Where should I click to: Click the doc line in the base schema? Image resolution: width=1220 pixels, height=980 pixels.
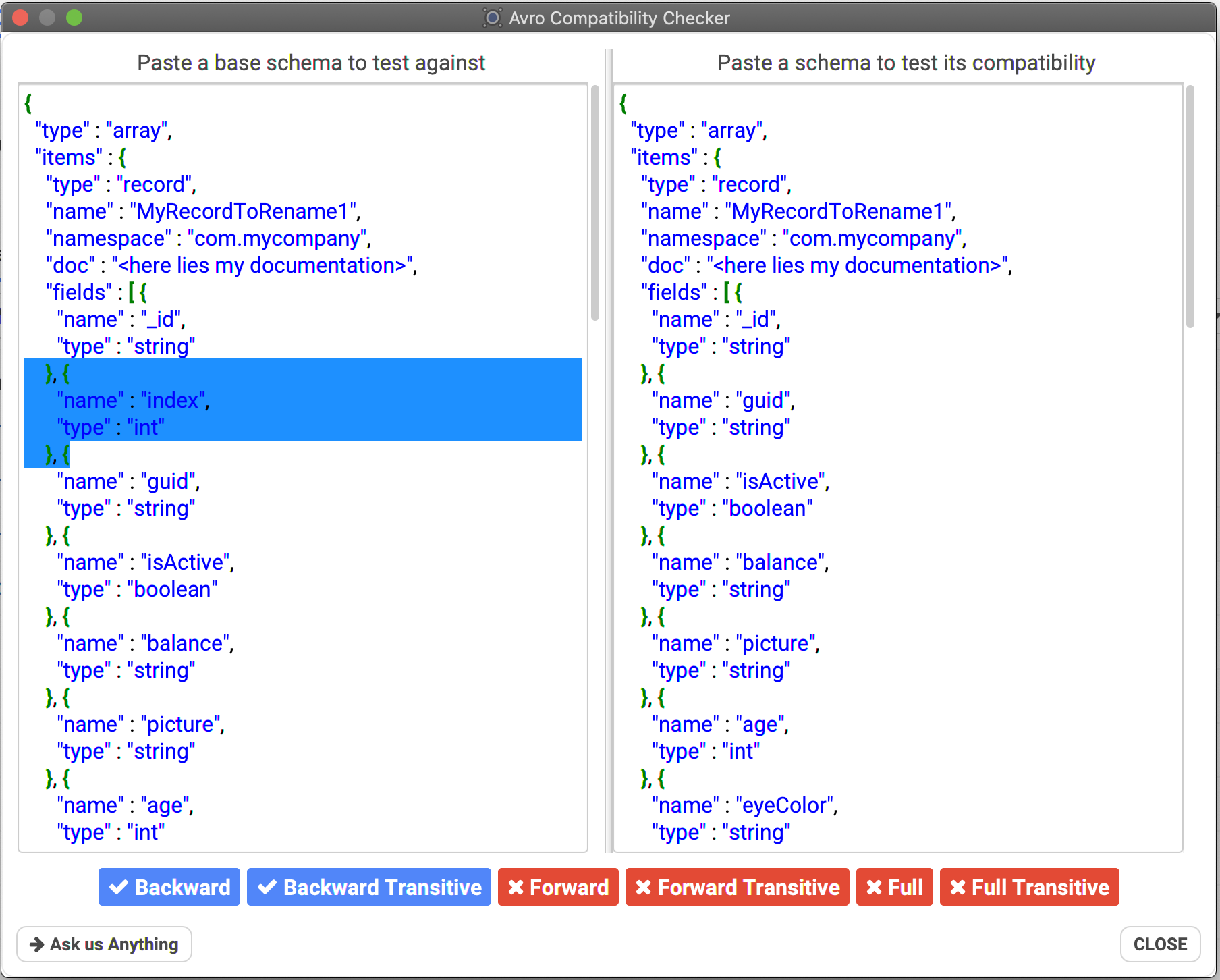pos(231,265)
